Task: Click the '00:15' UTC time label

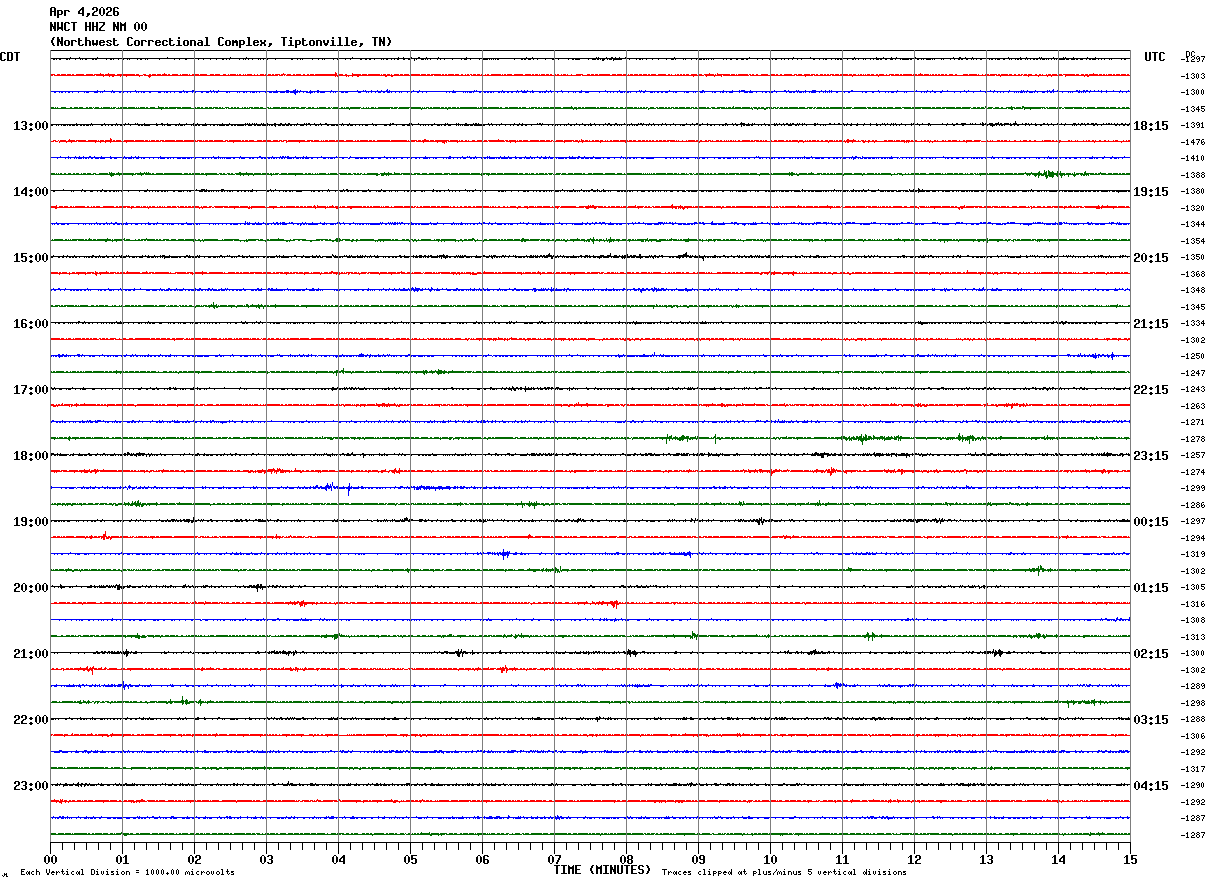Action: click(x=1151, y=522)
